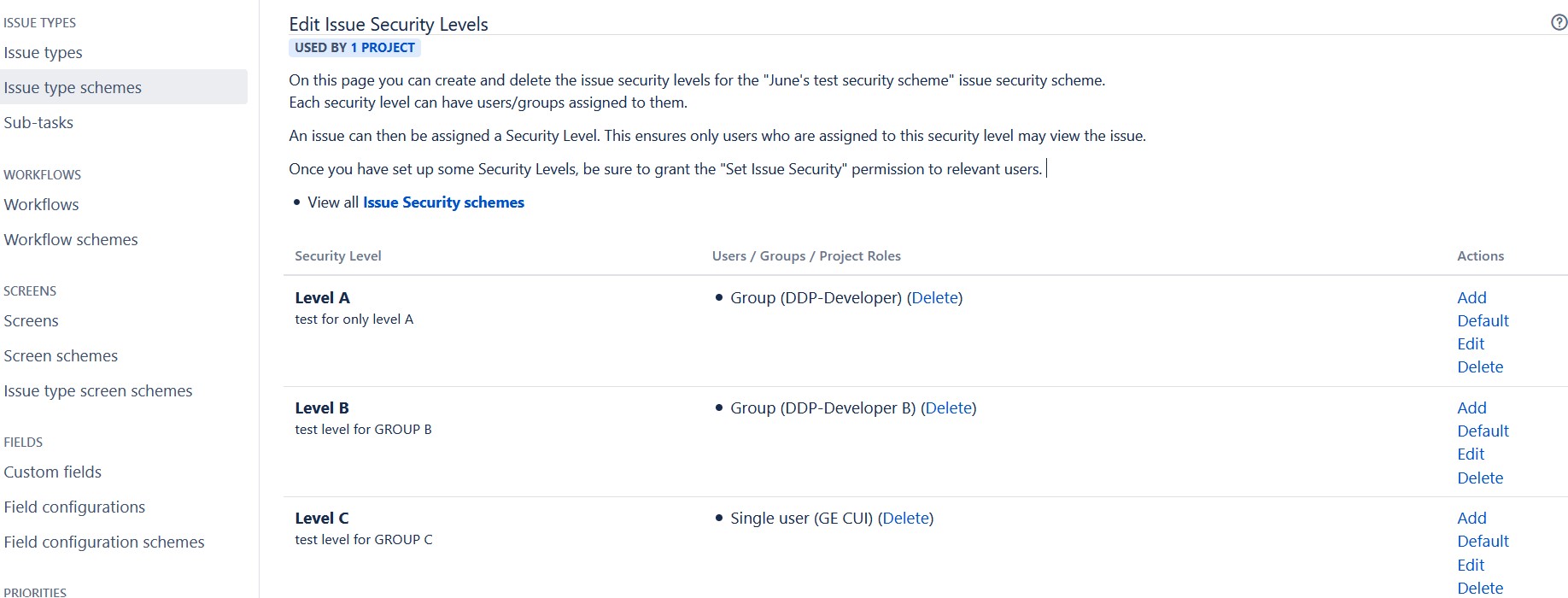Image resolution: width=1568 pixels, height=598 pixels.
Task: Edit the Level C security level
Action: click(1471, 565)
